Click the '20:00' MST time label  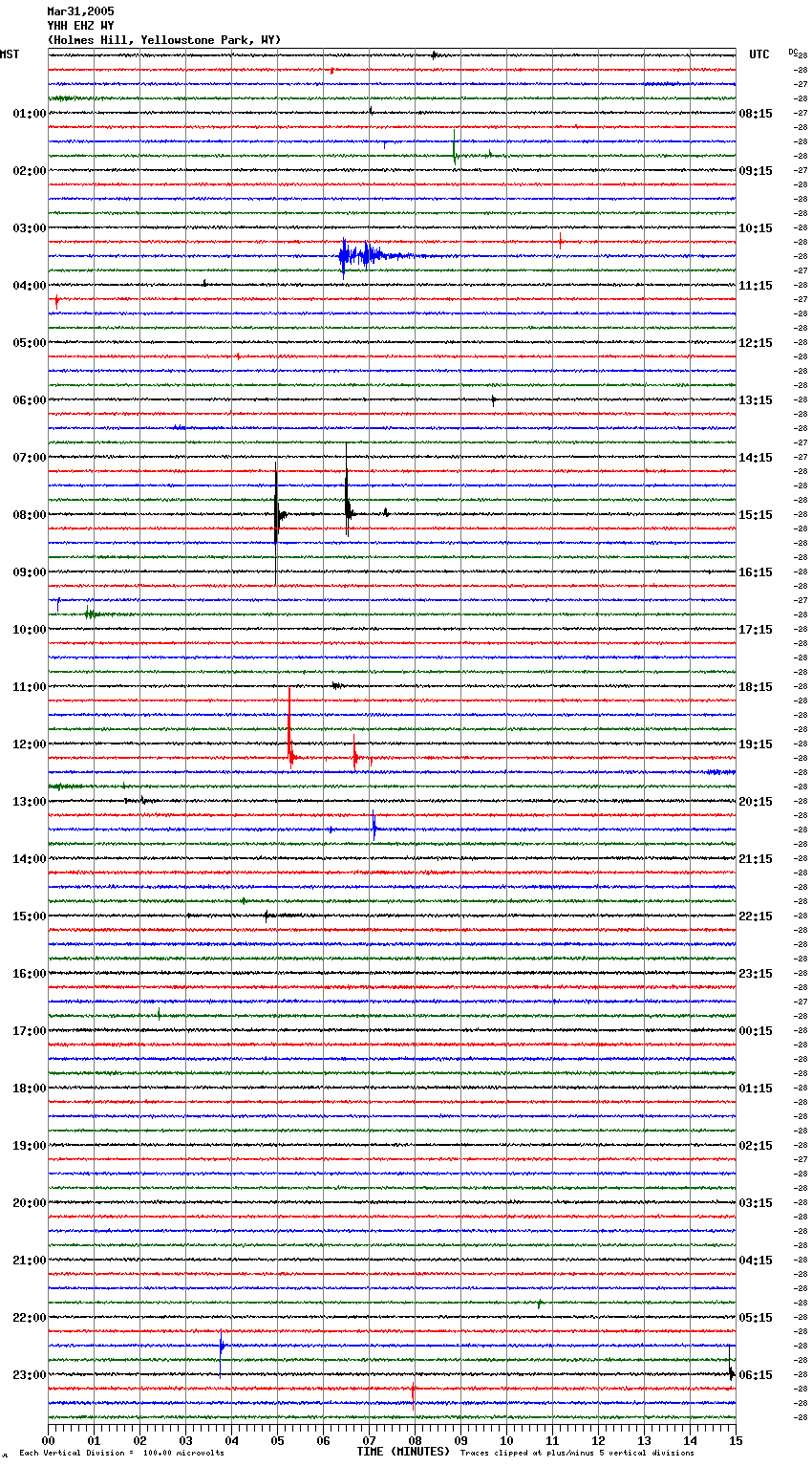(30, 1203)
